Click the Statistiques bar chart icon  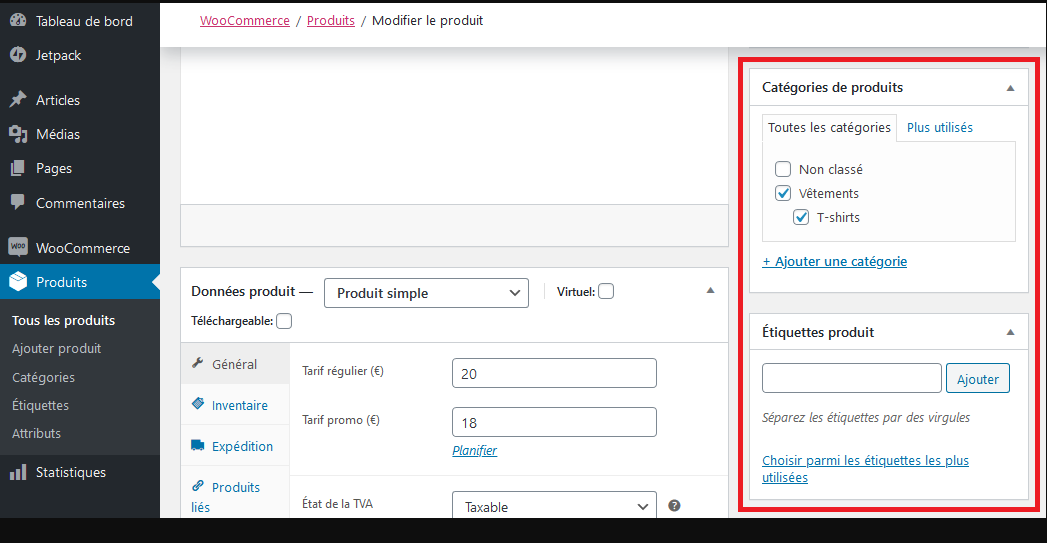pos(18,472)
